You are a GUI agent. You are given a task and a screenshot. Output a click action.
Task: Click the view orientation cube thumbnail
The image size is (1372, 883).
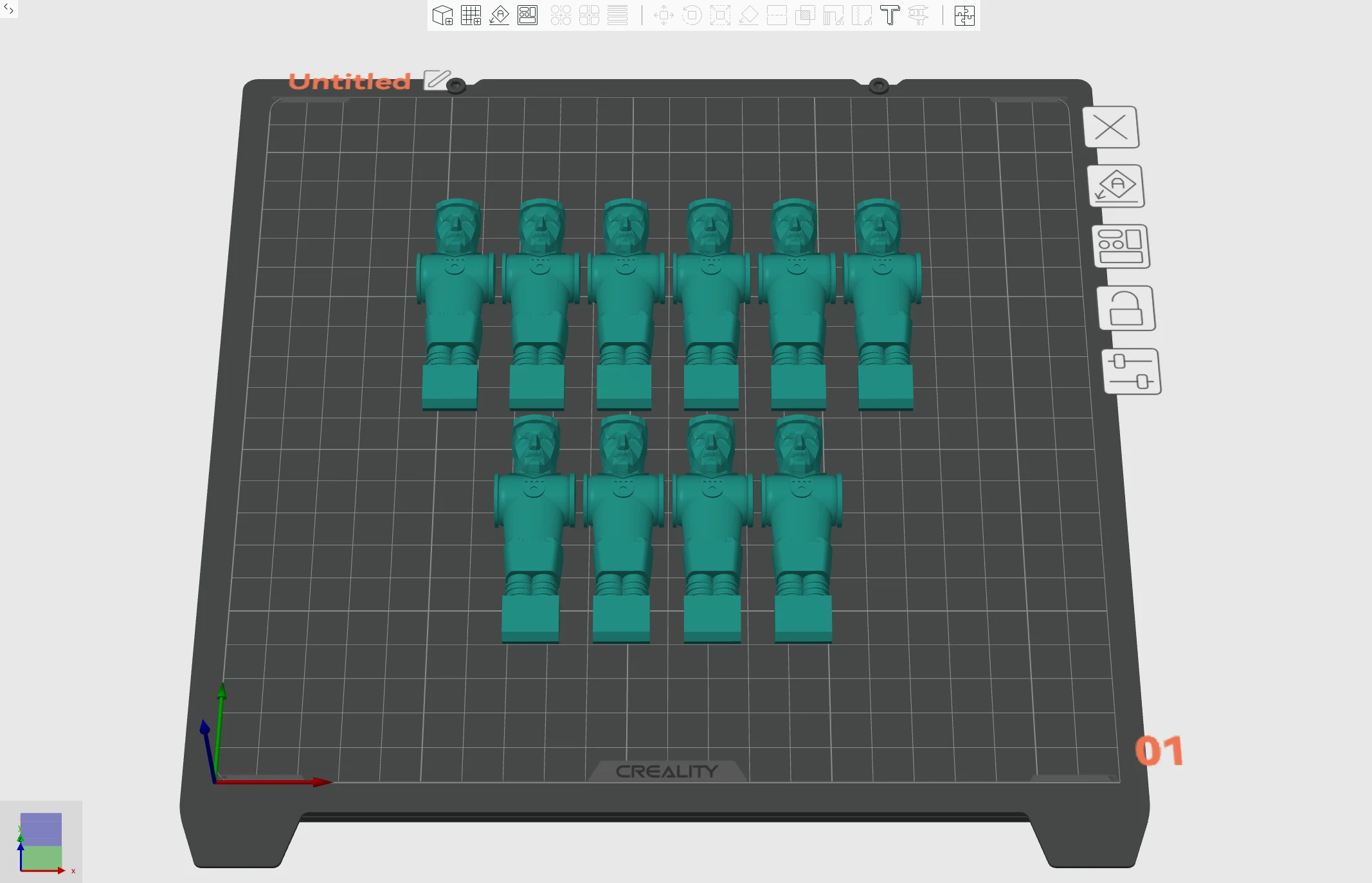(x=41, y=842)
